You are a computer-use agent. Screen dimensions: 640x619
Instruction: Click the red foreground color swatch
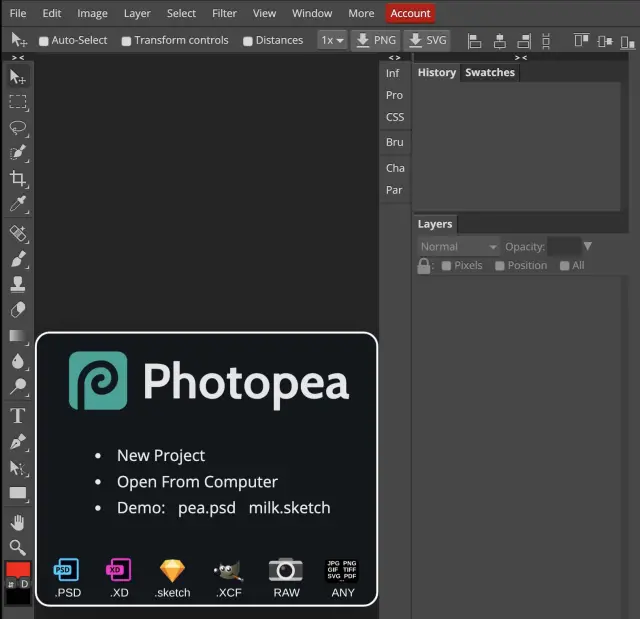coord(18,570)
